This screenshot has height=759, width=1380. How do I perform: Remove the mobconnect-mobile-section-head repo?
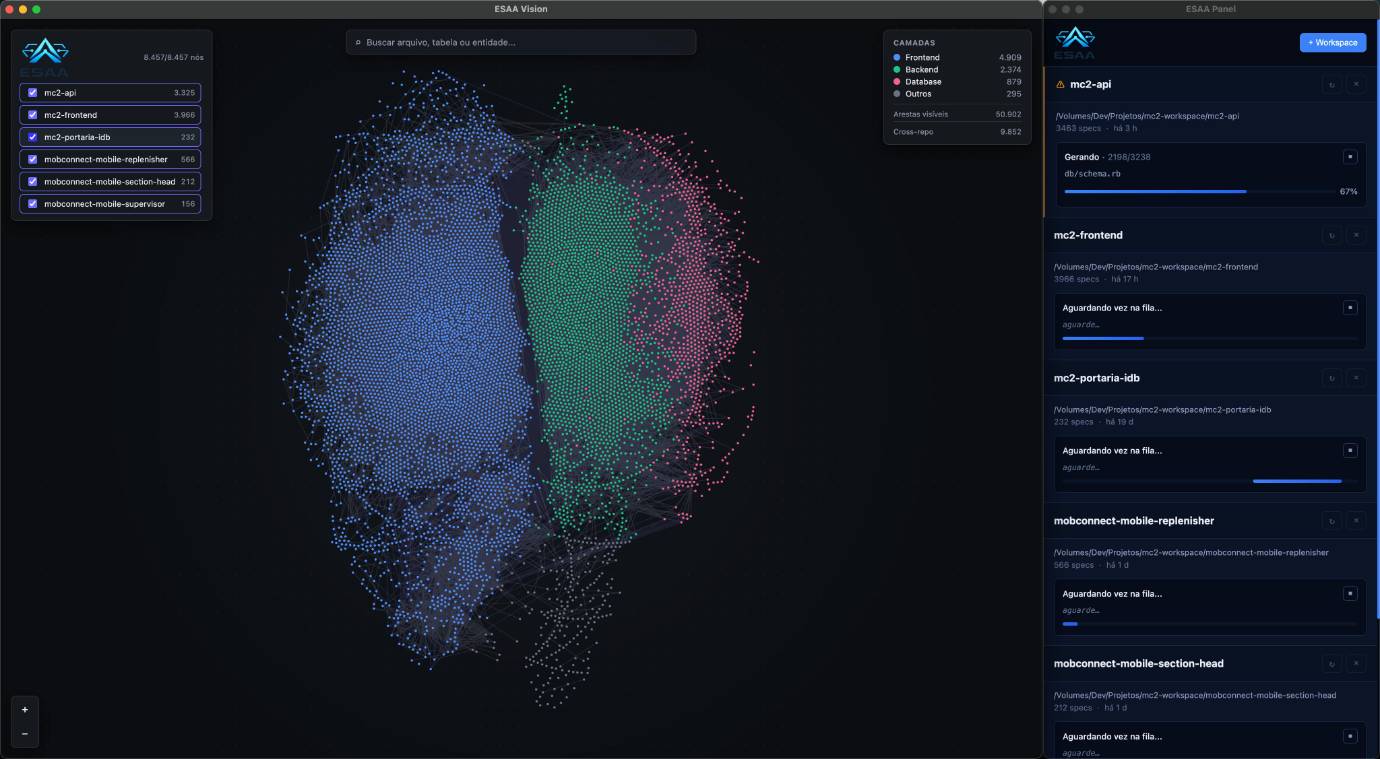[x=1356, y=664]
